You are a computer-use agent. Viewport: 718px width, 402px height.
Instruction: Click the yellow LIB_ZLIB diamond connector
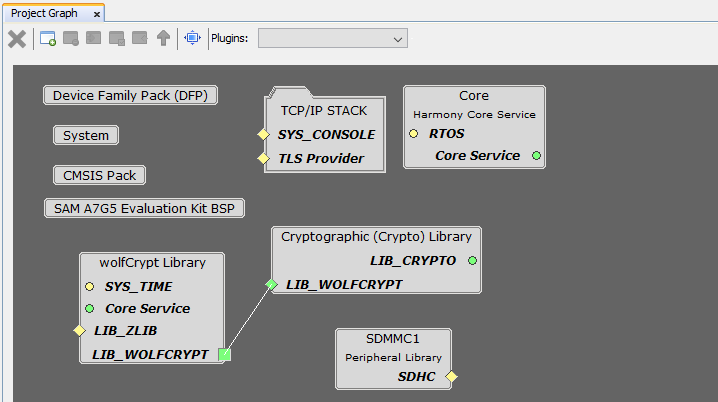tap(79, 331)
